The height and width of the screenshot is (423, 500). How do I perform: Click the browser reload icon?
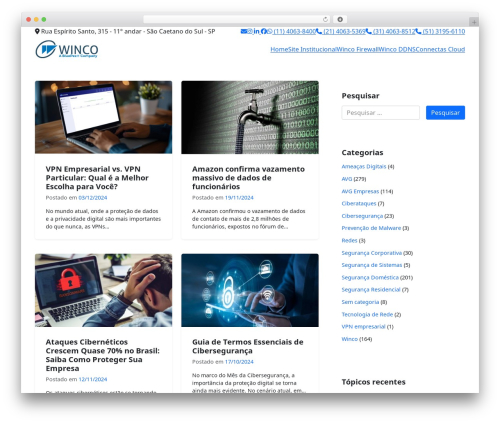tap(325, 19)
